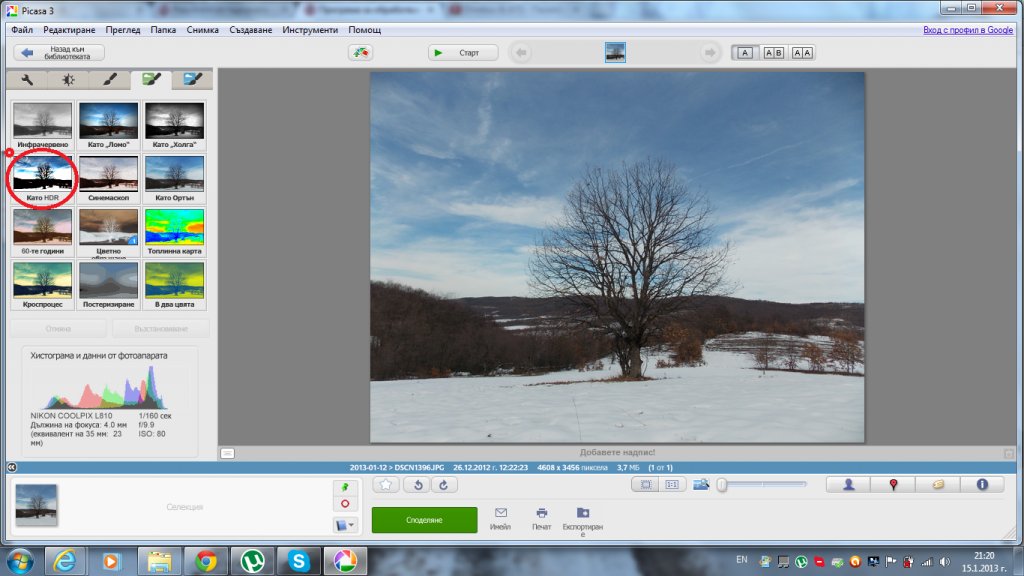Viewport: 1024px width, 576px height.
Task: Export photo with Експортиране icon
Action: click(583, 521)
